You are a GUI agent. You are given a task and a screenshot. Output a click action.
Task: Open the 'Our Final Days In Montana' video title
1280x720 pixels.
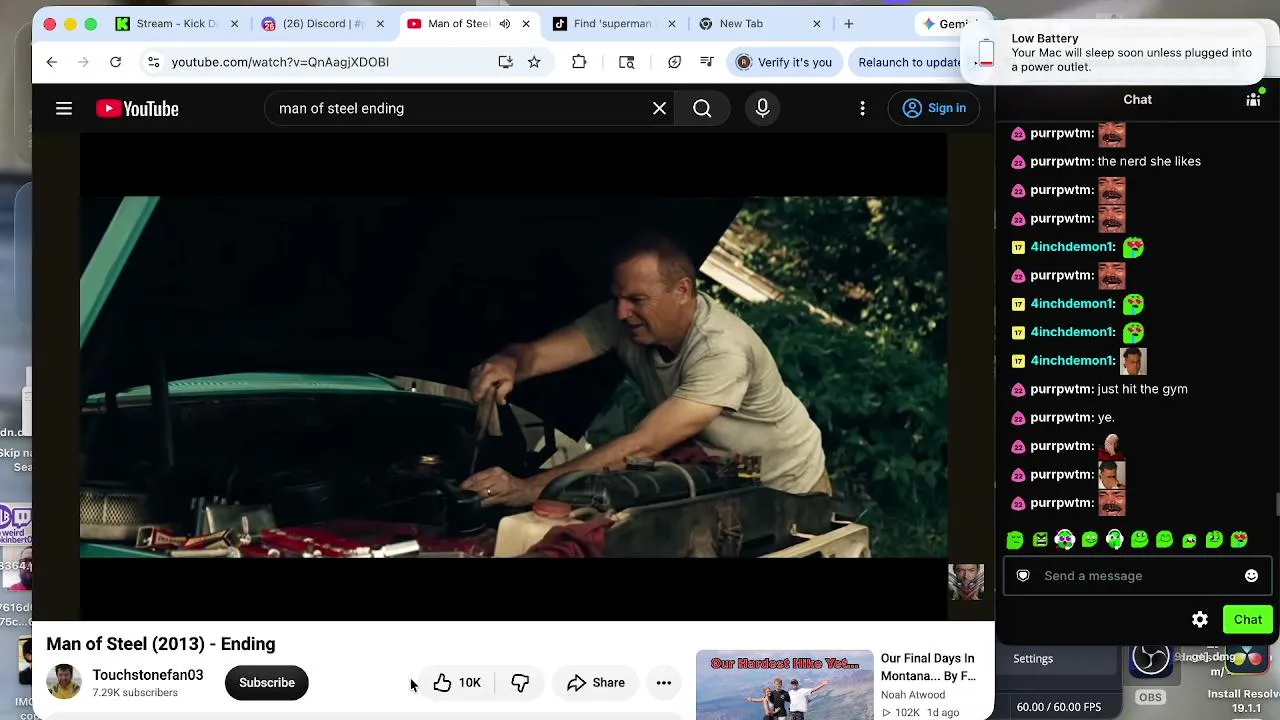point(928,667)
